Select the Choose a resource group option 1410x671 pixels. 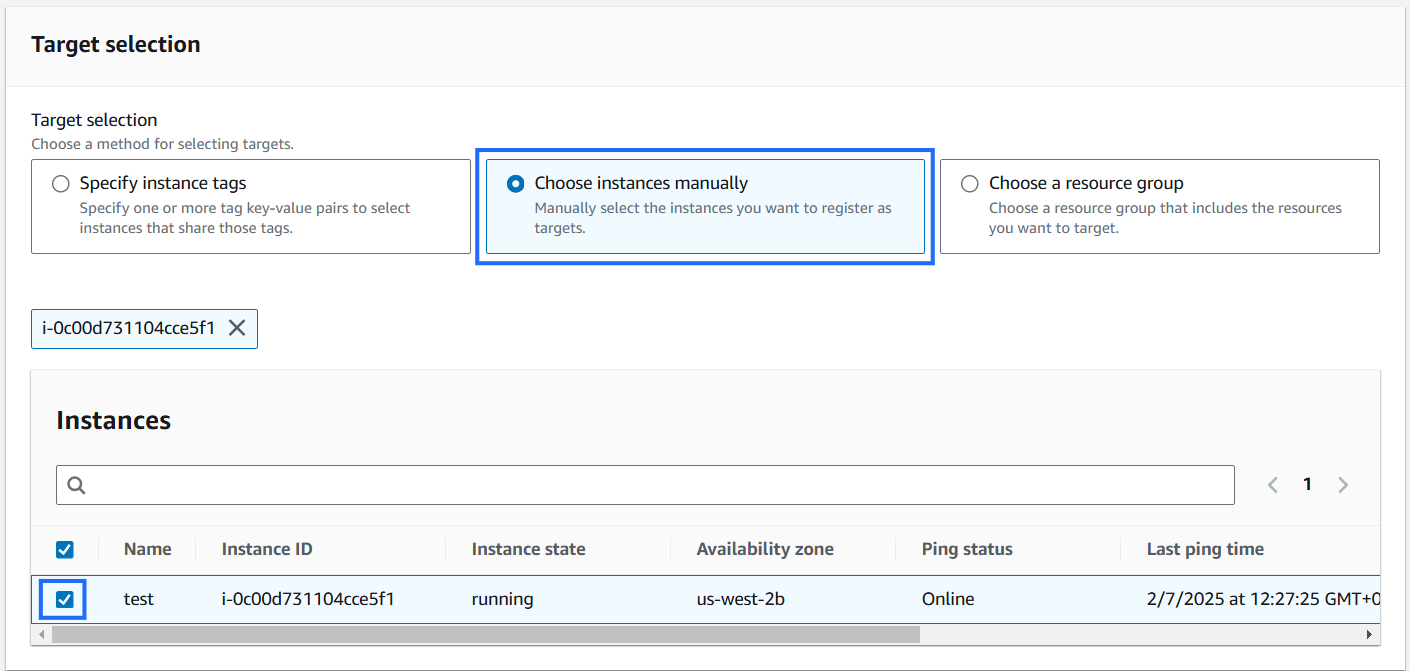[x=969, y=184]
